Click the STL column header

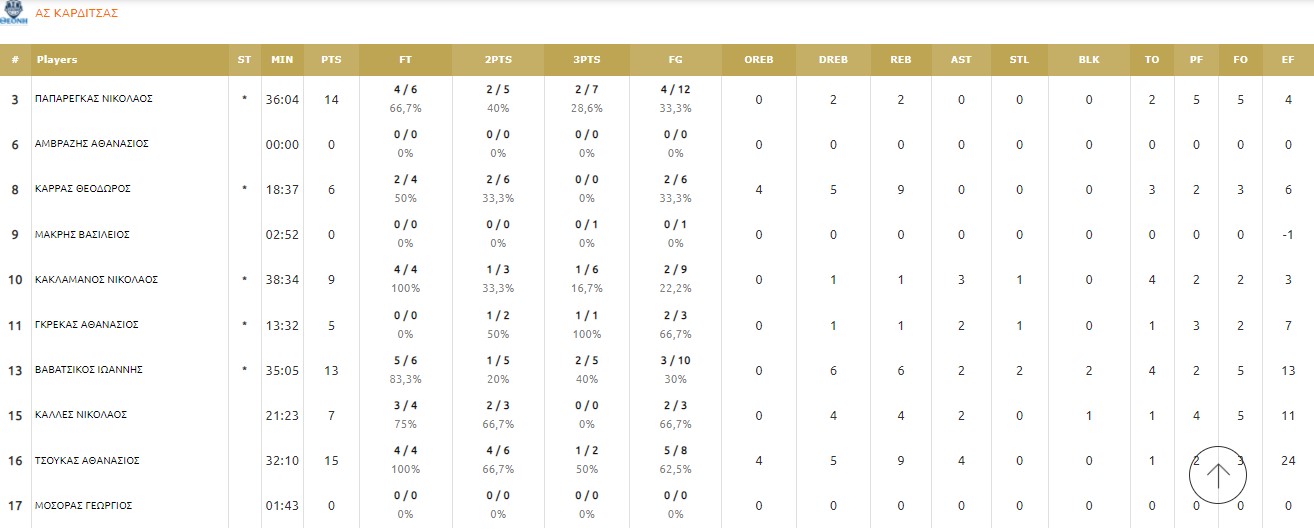point(1019,60)
